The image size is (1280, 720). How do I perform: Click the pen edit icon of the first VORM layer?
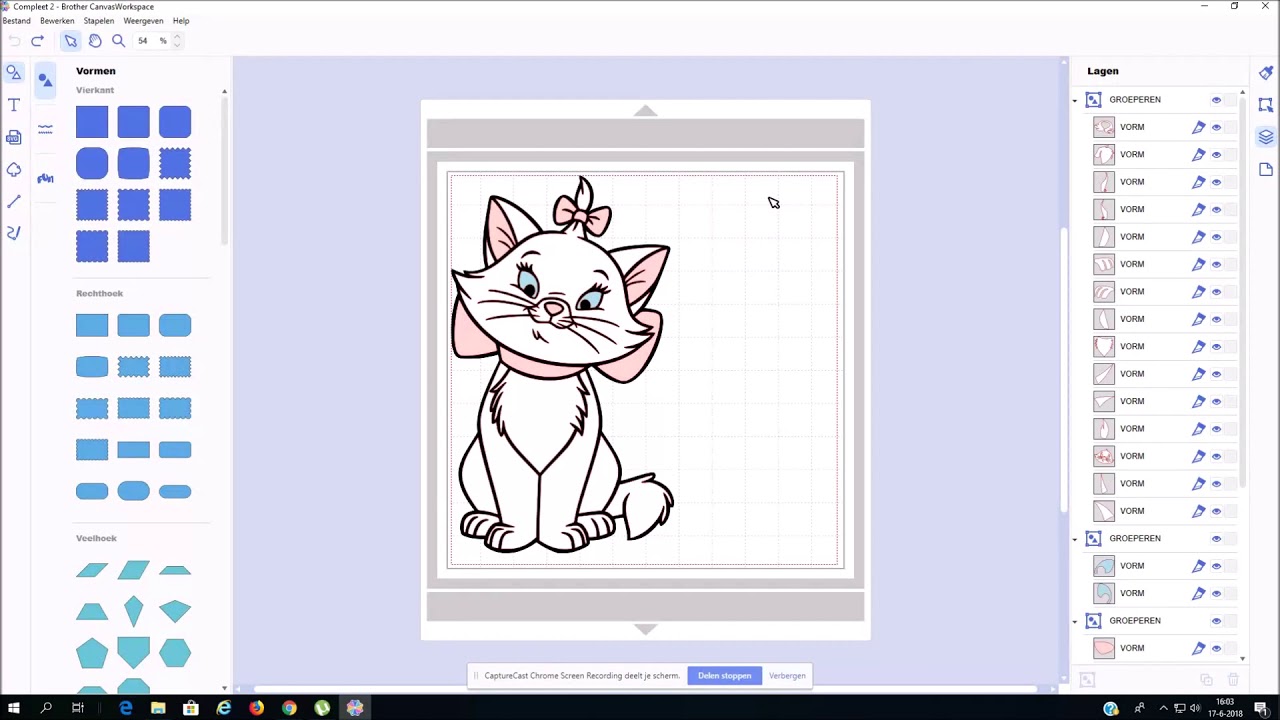click(x=1198, y=127)
